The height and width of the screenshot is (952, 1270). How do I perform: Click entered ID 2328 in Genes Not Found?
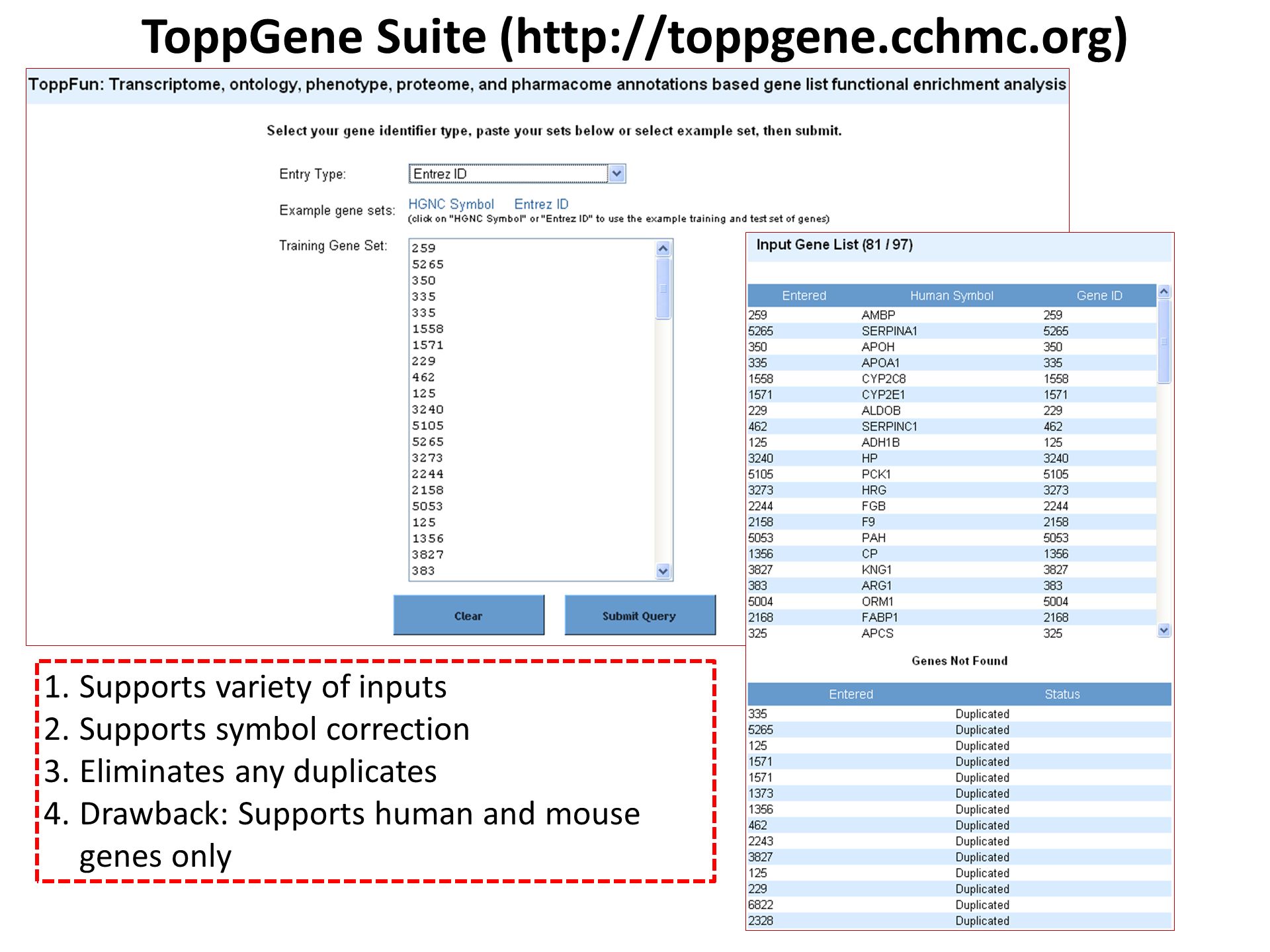pyautogui.click(x=760, y=920)
